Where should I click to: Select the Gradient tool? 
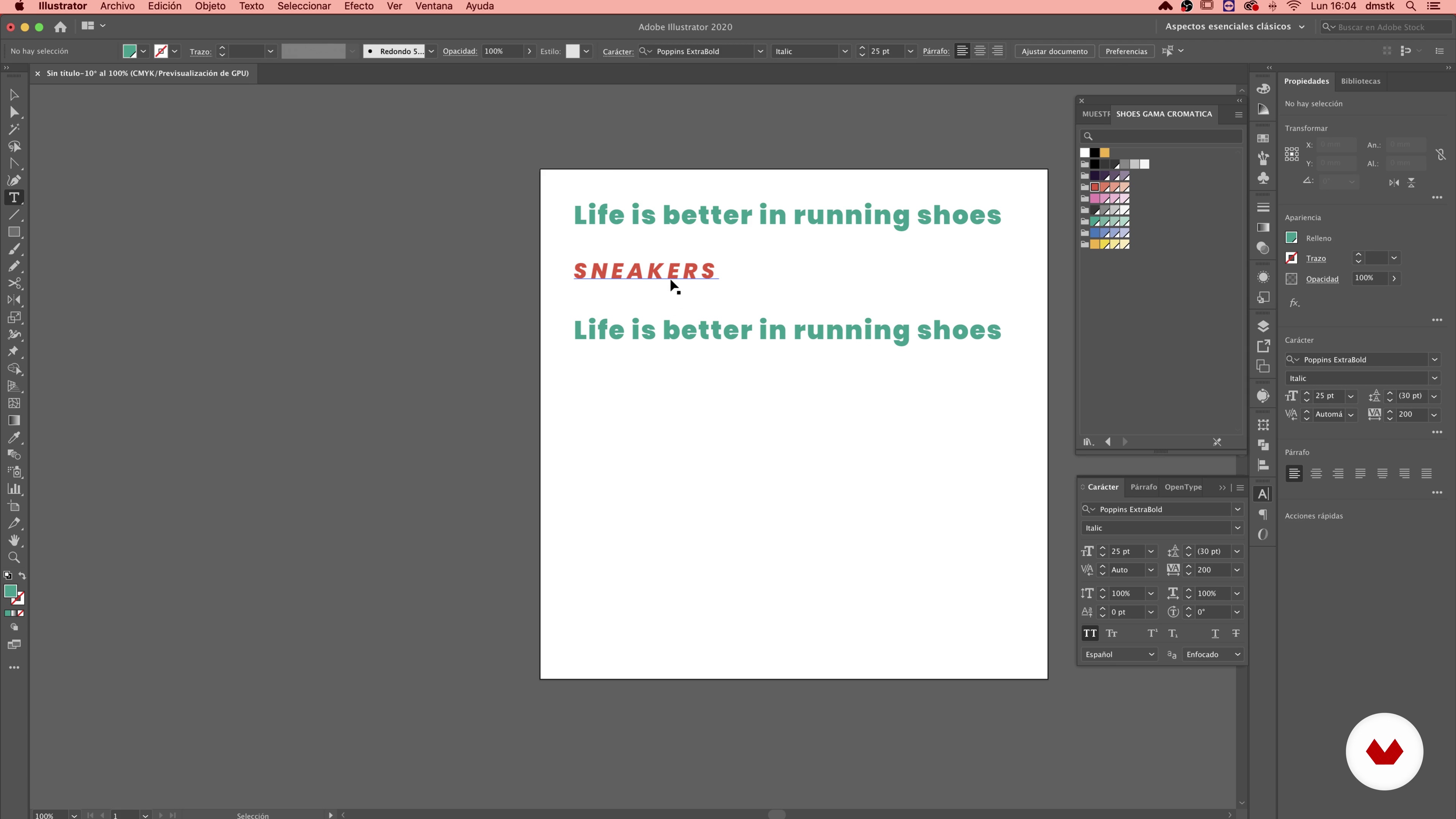pyautogui.click(x=14, y=420)
